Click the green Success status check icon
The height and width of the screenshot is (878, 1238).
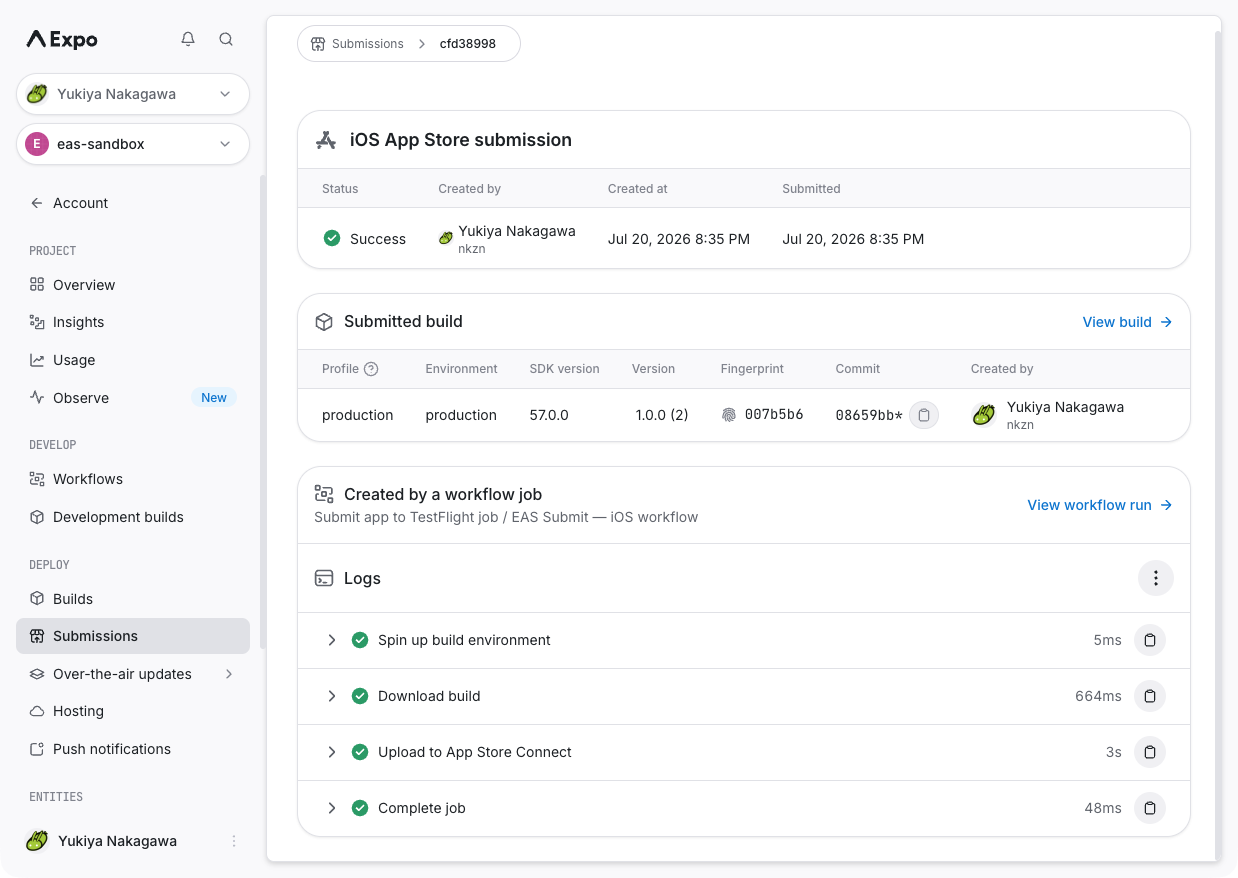[x=332, y=238]
